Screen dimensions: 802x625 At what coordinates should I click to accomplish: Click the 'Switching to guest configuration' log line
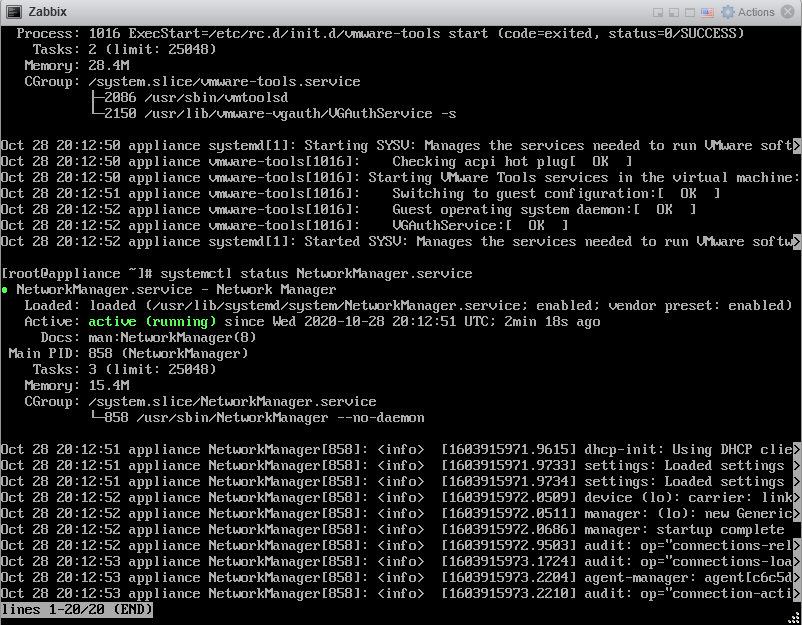click(361, 194)
